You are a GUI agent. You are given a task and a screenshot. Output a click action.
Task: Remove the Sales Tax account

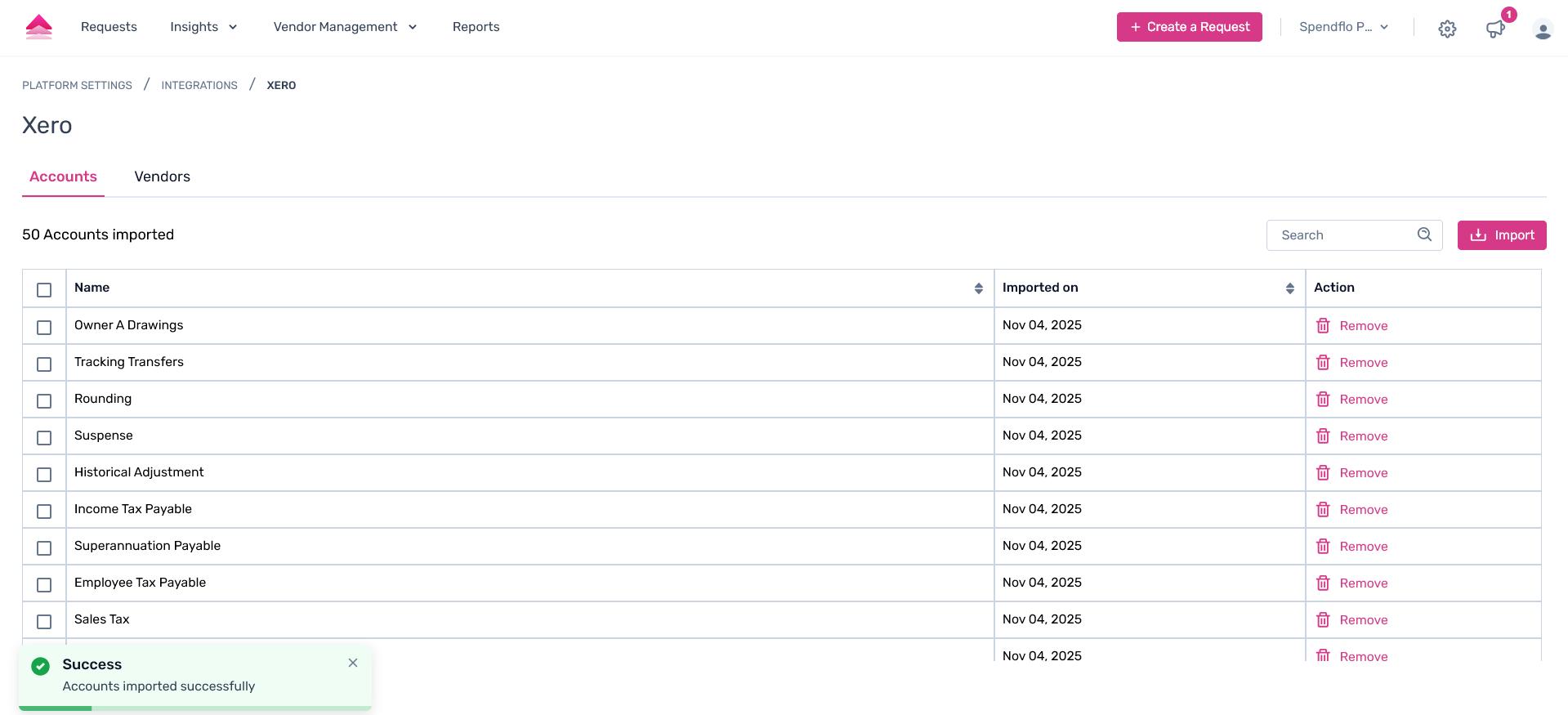pos(1363,620)
